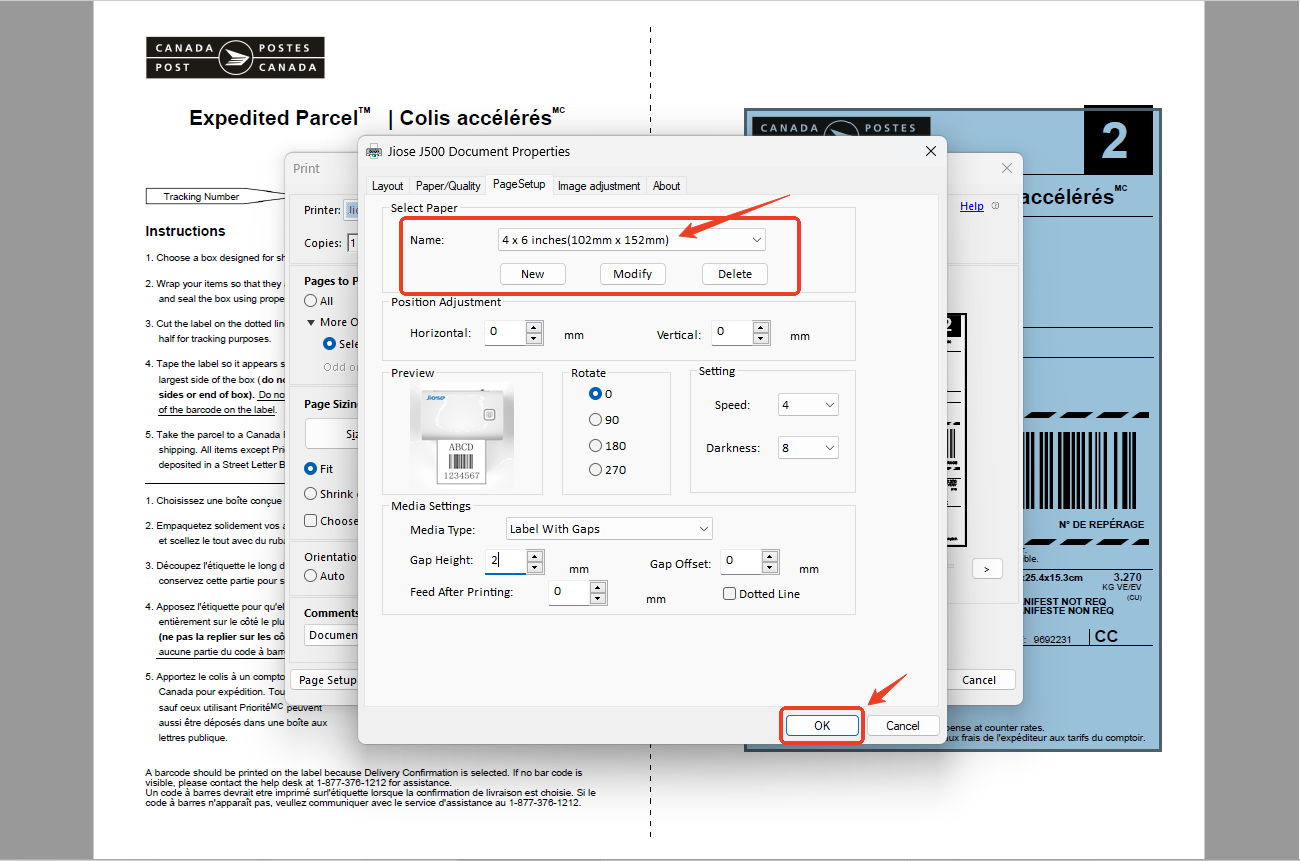
Task: Decrease the Vertical position value
Action: point(762,339)
